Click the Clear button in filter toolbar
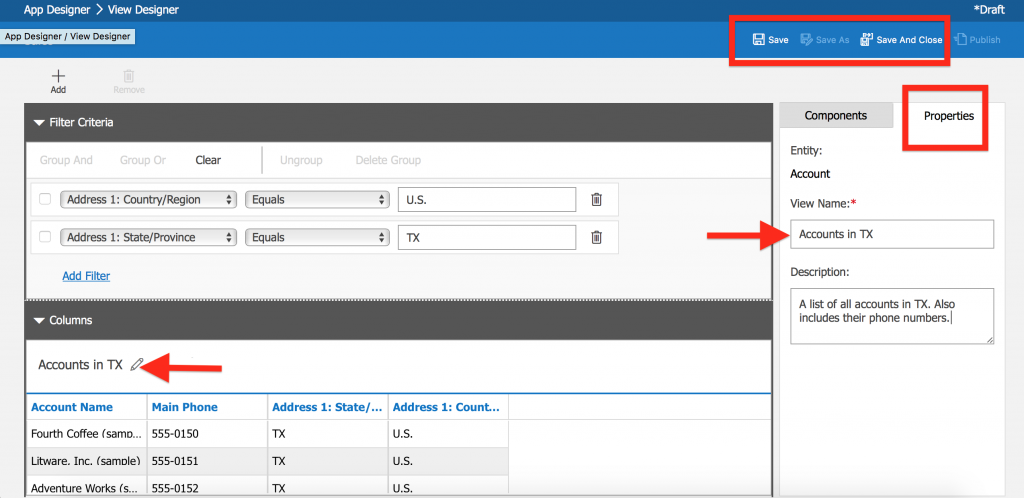 point(208,160)
